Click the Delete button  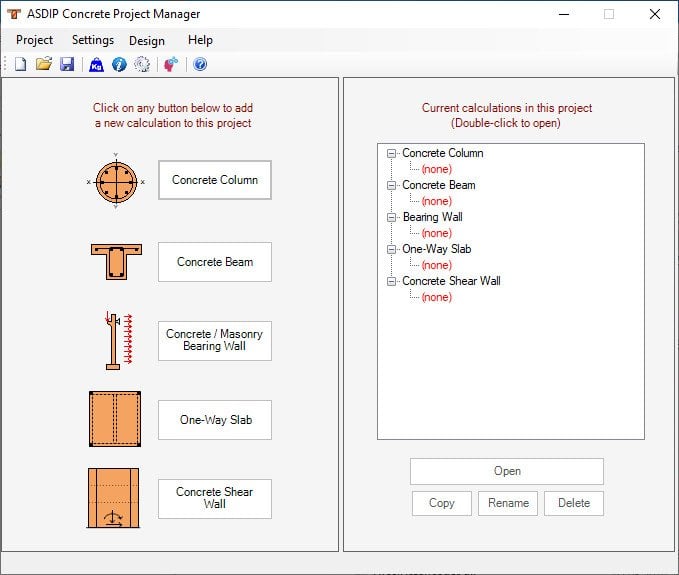click(x=574, y=503)
